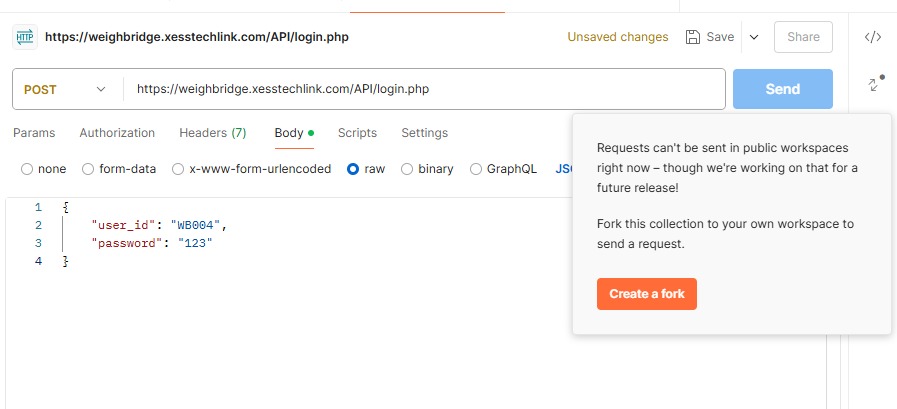Screen dimensions: 897x409
Task: Open the Authorization tab
Action: pos(117,133)
